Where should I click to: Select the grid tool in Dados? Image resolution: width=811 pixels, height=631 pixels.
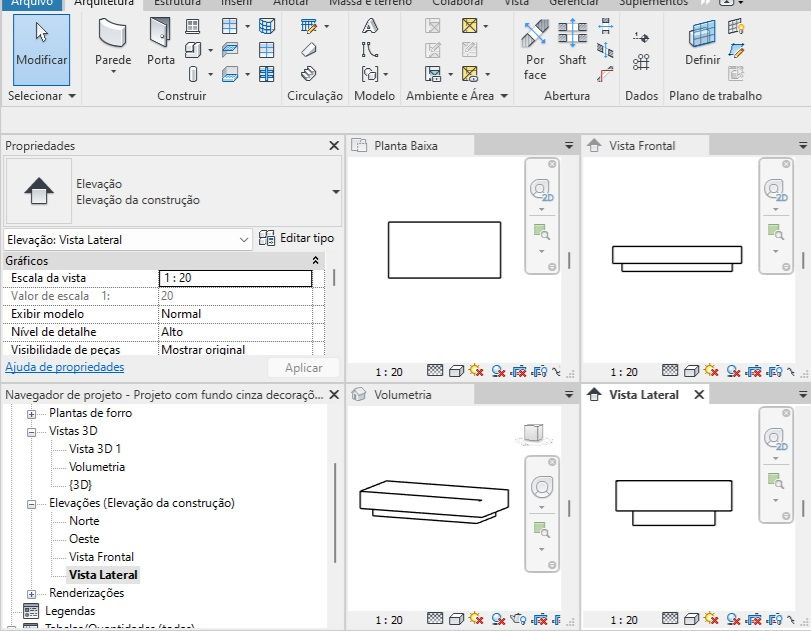(641, 62)
